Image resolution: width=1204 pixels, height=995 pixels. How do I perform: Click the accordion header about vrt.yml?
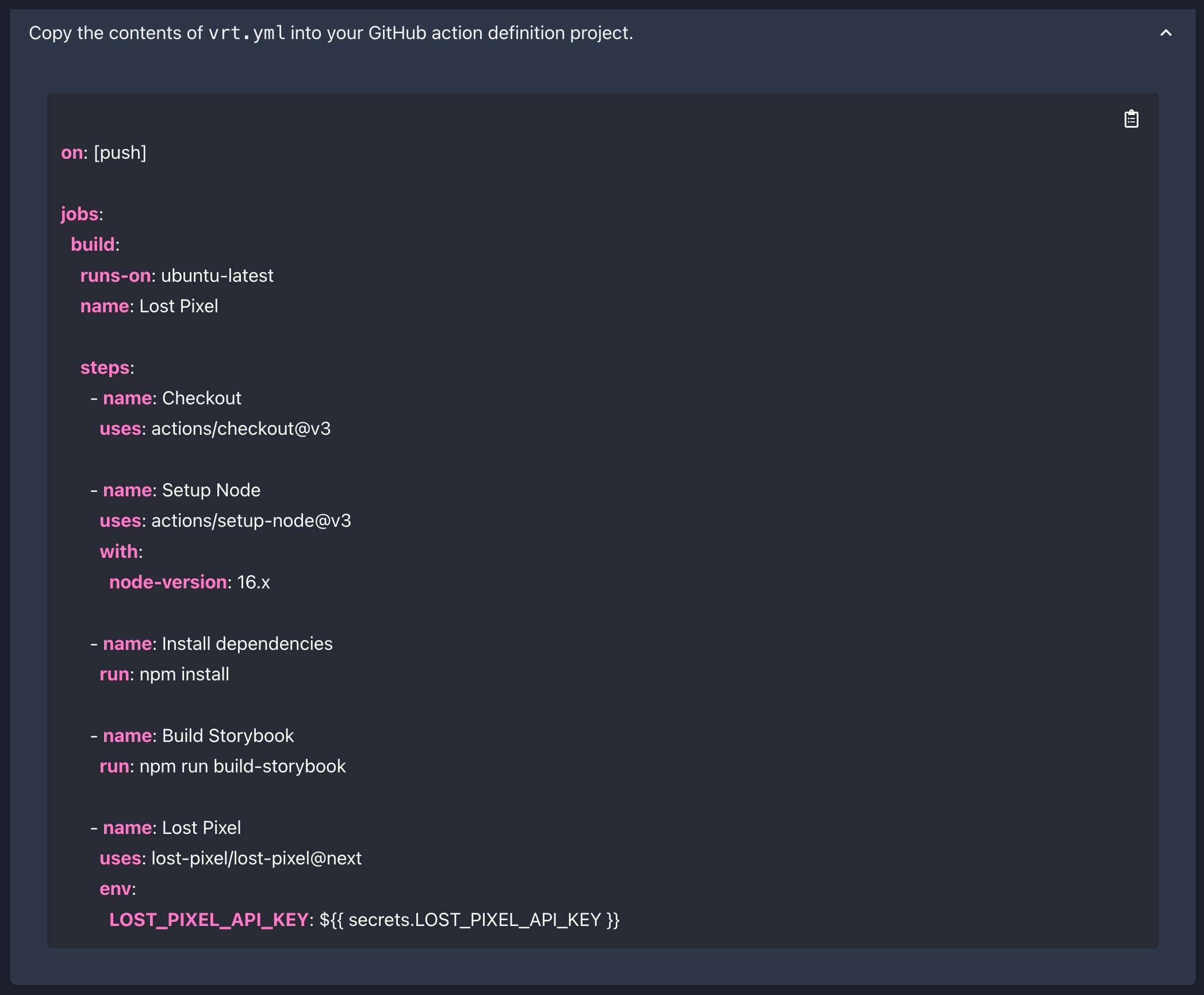pyautogui.click(x=603, y=33)
